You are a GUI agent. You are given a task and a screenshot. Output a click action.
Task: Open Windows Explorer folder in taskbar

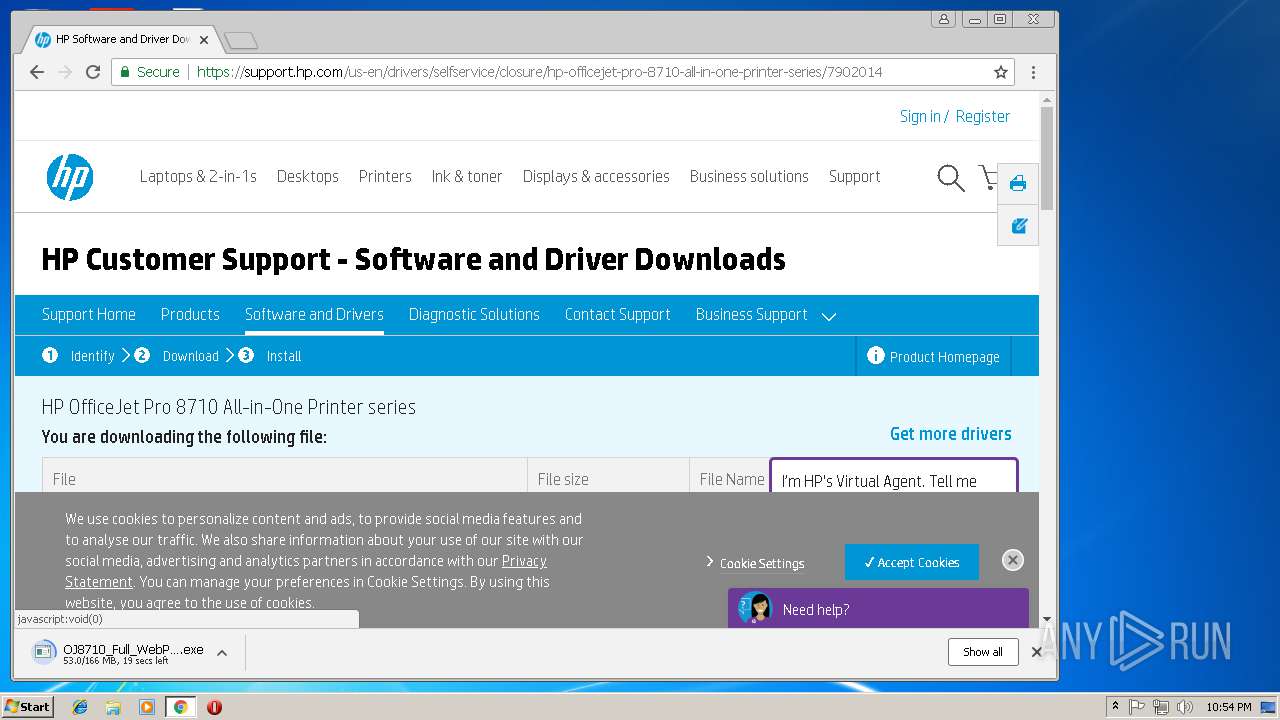coord(113,707)
